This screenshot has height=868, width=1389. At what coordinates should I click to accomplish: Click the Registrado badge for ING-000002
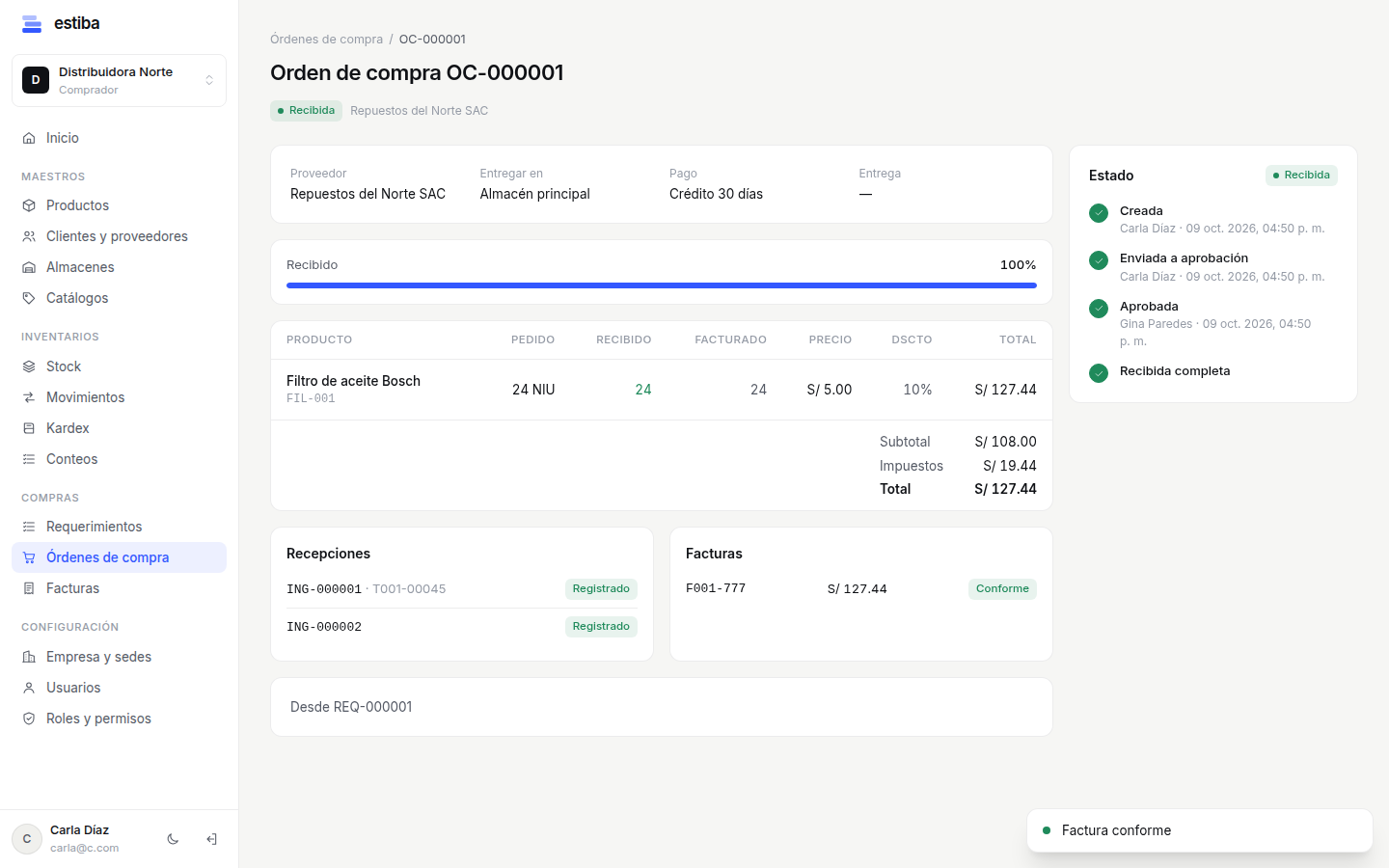tap(601, 627)
